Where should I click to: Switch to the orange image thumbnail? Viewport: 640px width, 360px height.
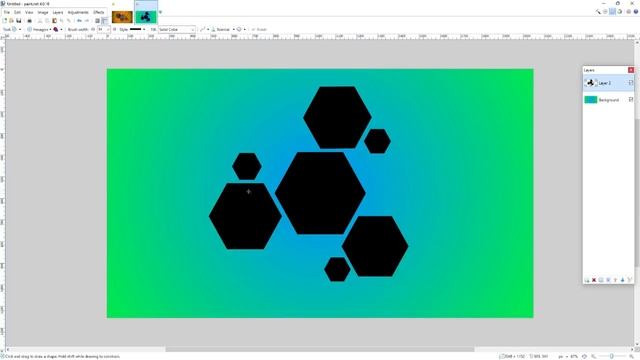click(122, 17)
